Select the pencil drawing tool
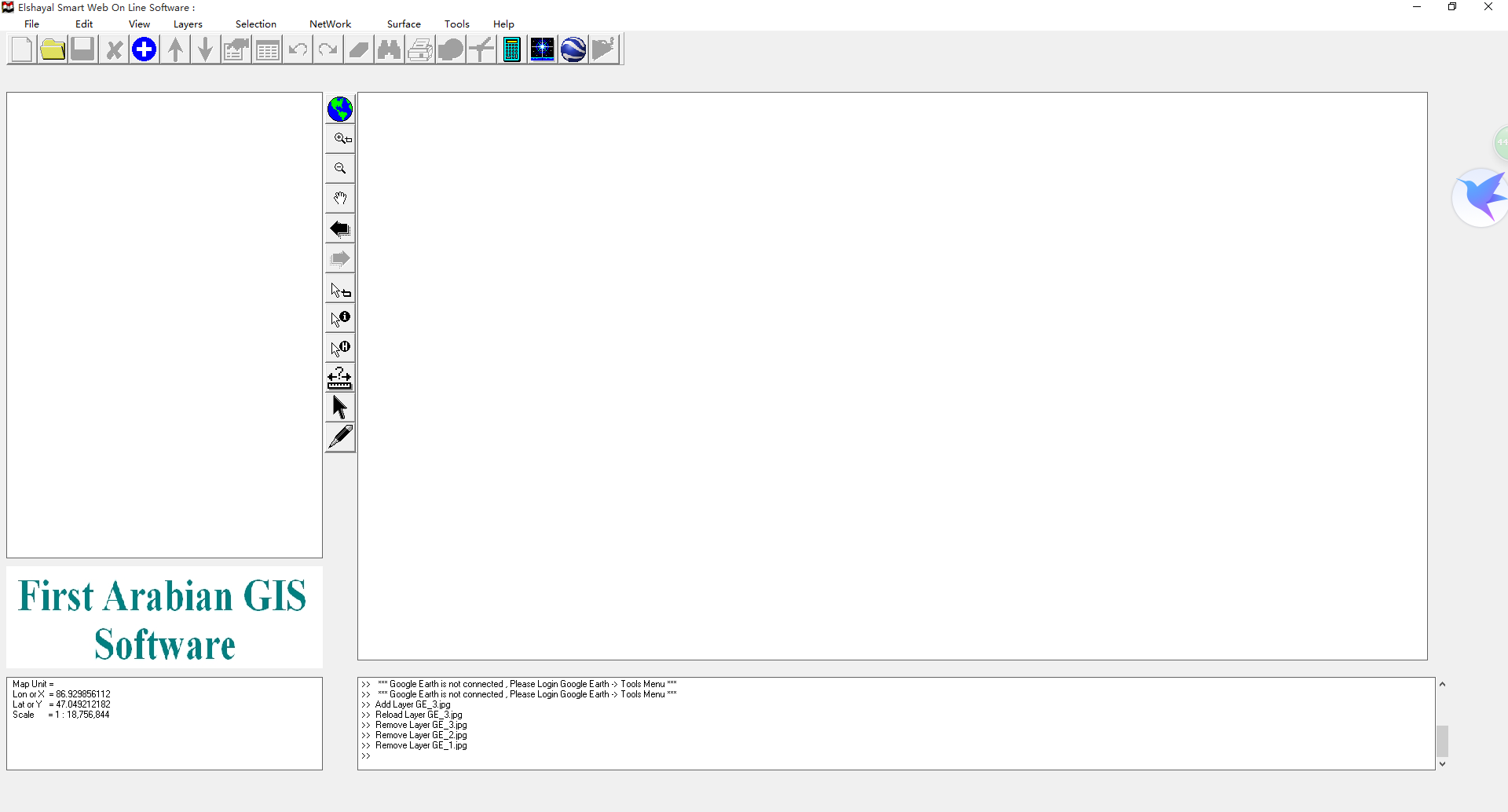 [340, 437]
